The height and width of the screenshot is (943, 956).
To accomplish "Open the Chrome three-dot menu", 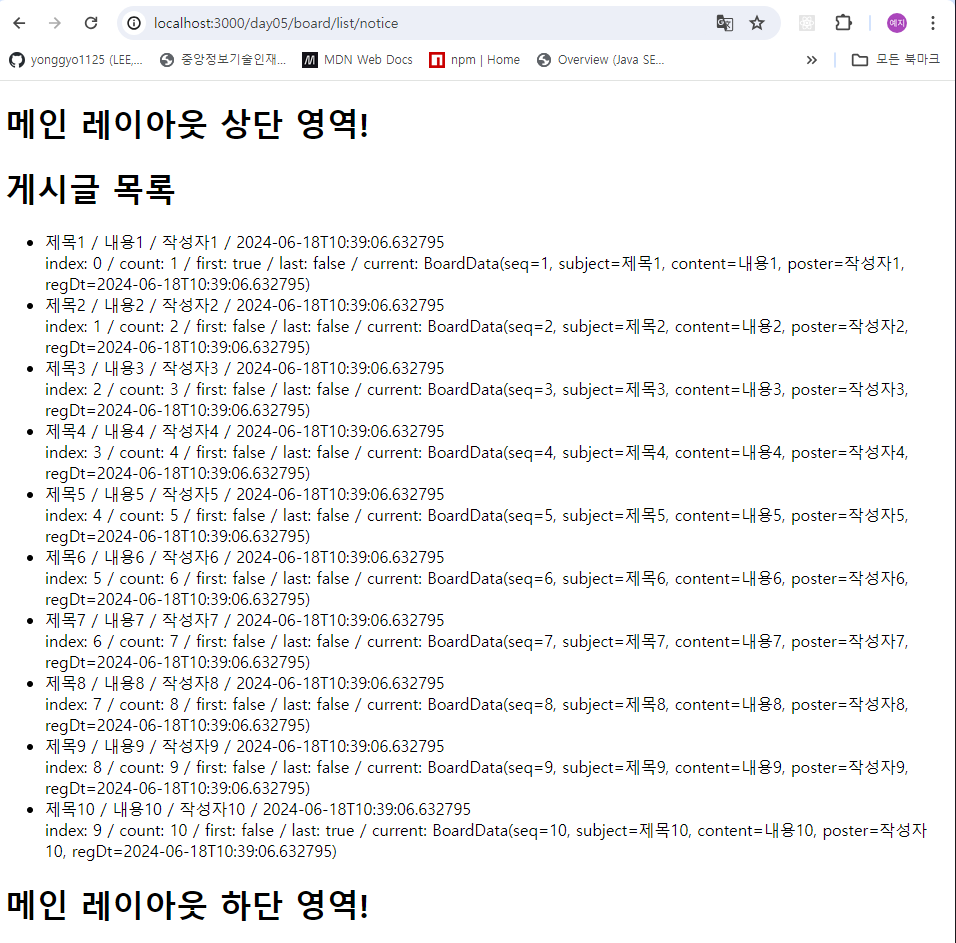I will (933, 23).
